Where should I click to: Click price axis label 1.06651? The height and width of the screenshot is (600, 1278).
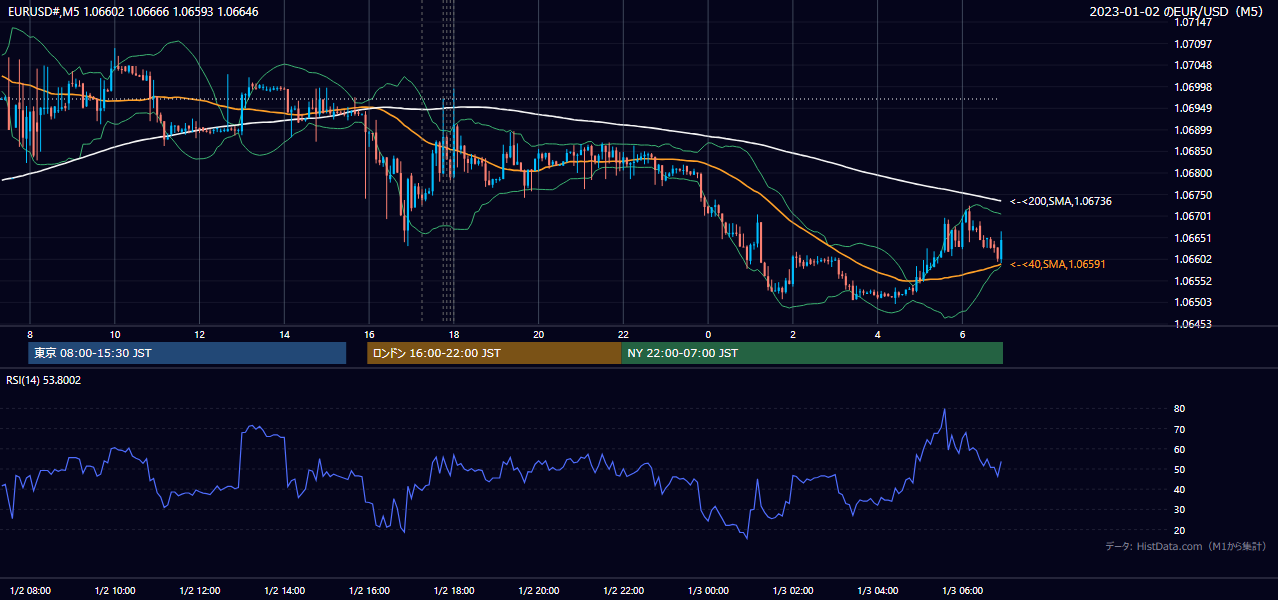1193,238
